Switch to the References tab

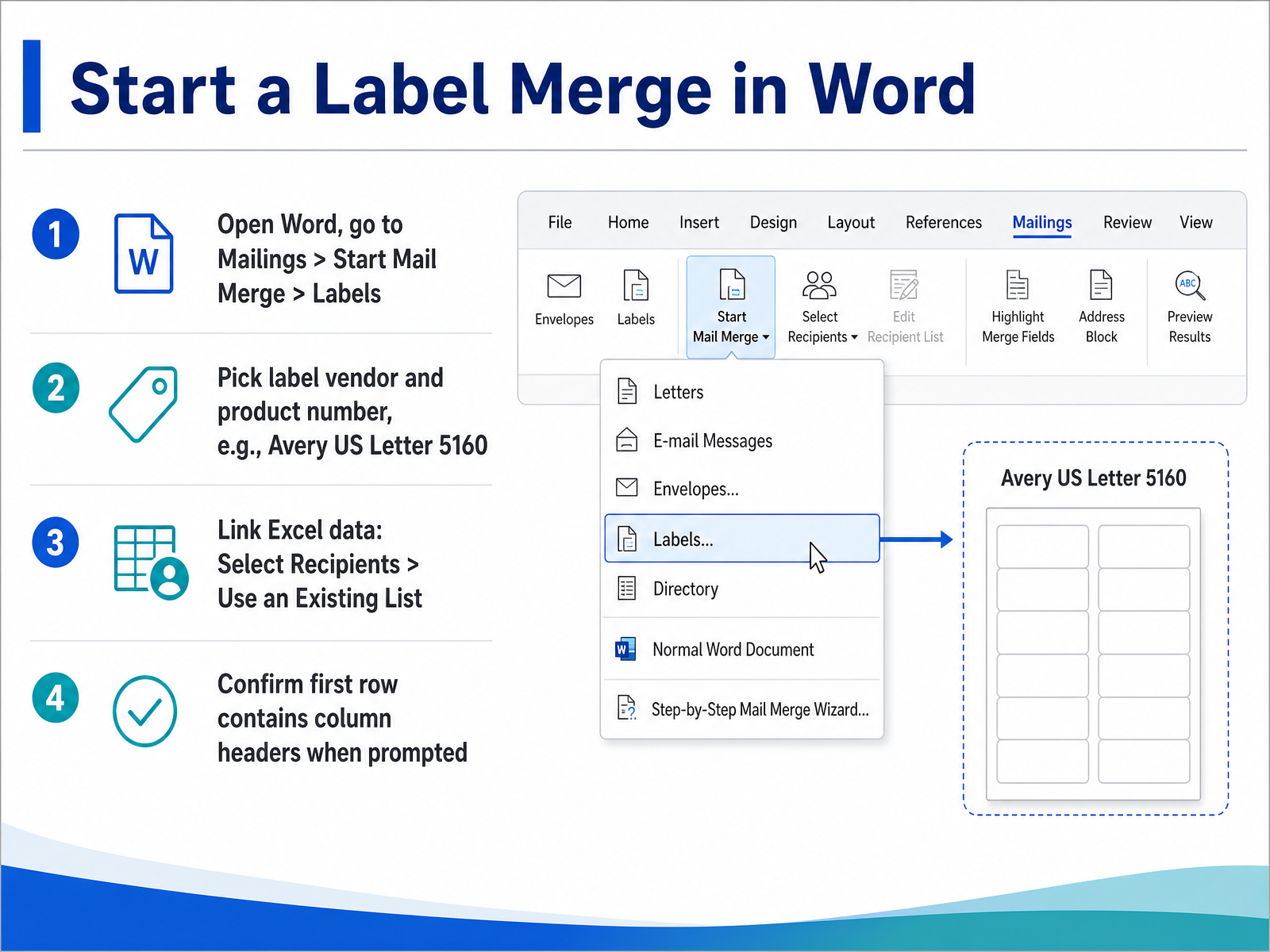click(943, 222)
